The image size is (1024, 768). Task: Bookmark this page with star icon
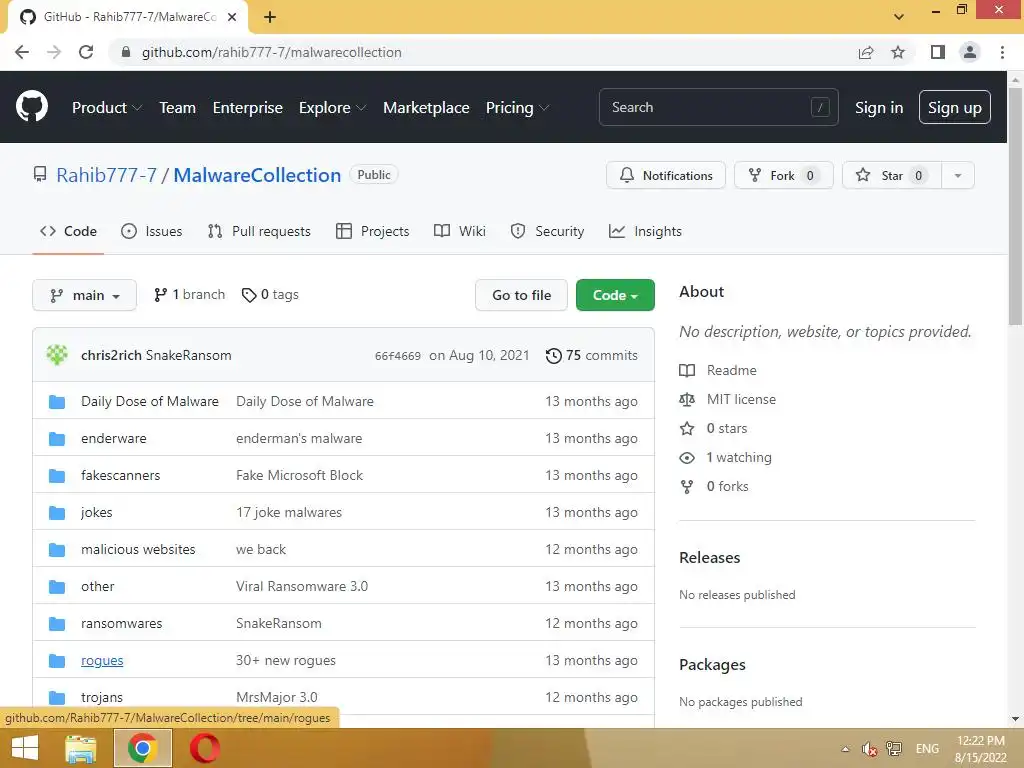tap(898, 52)
